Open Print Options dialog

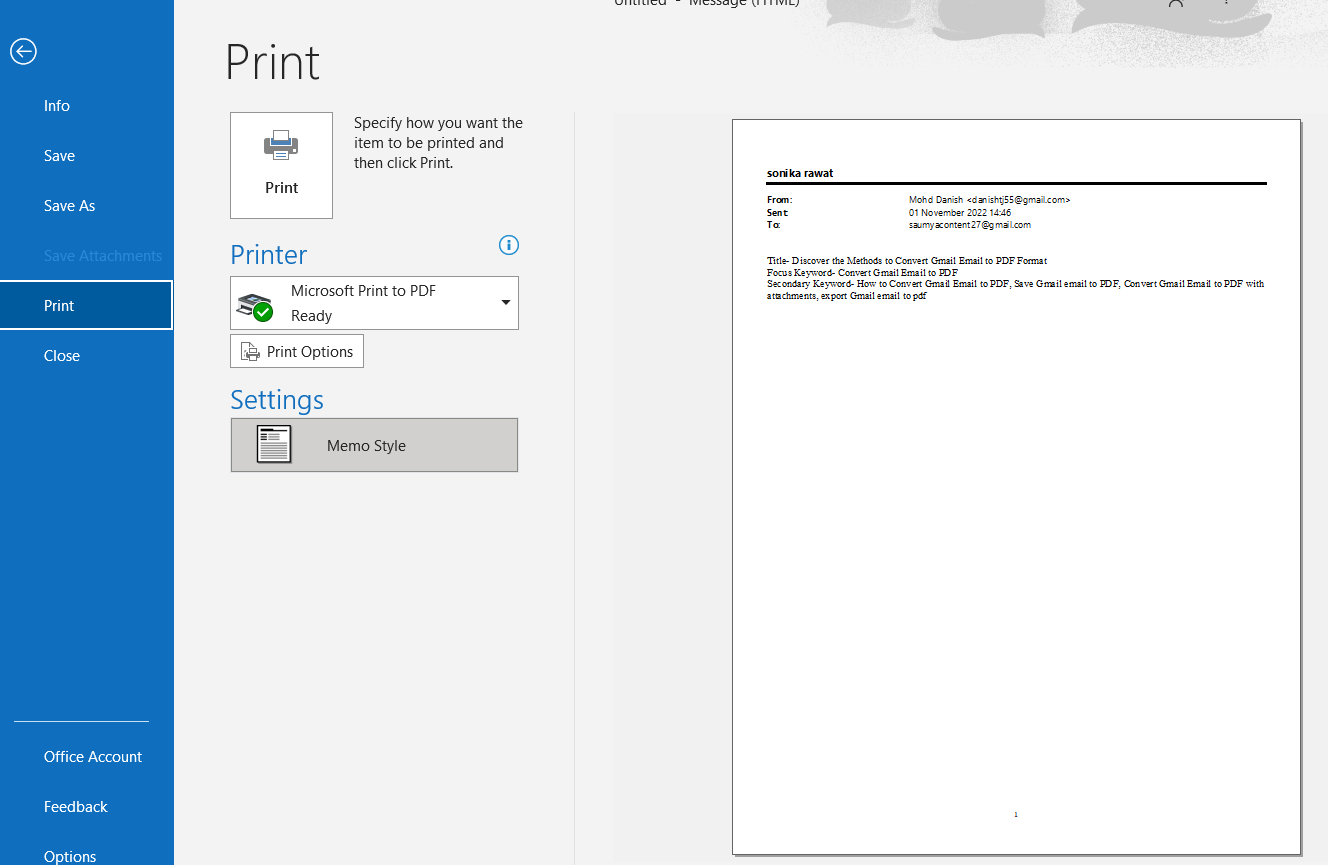click(297, 352)
